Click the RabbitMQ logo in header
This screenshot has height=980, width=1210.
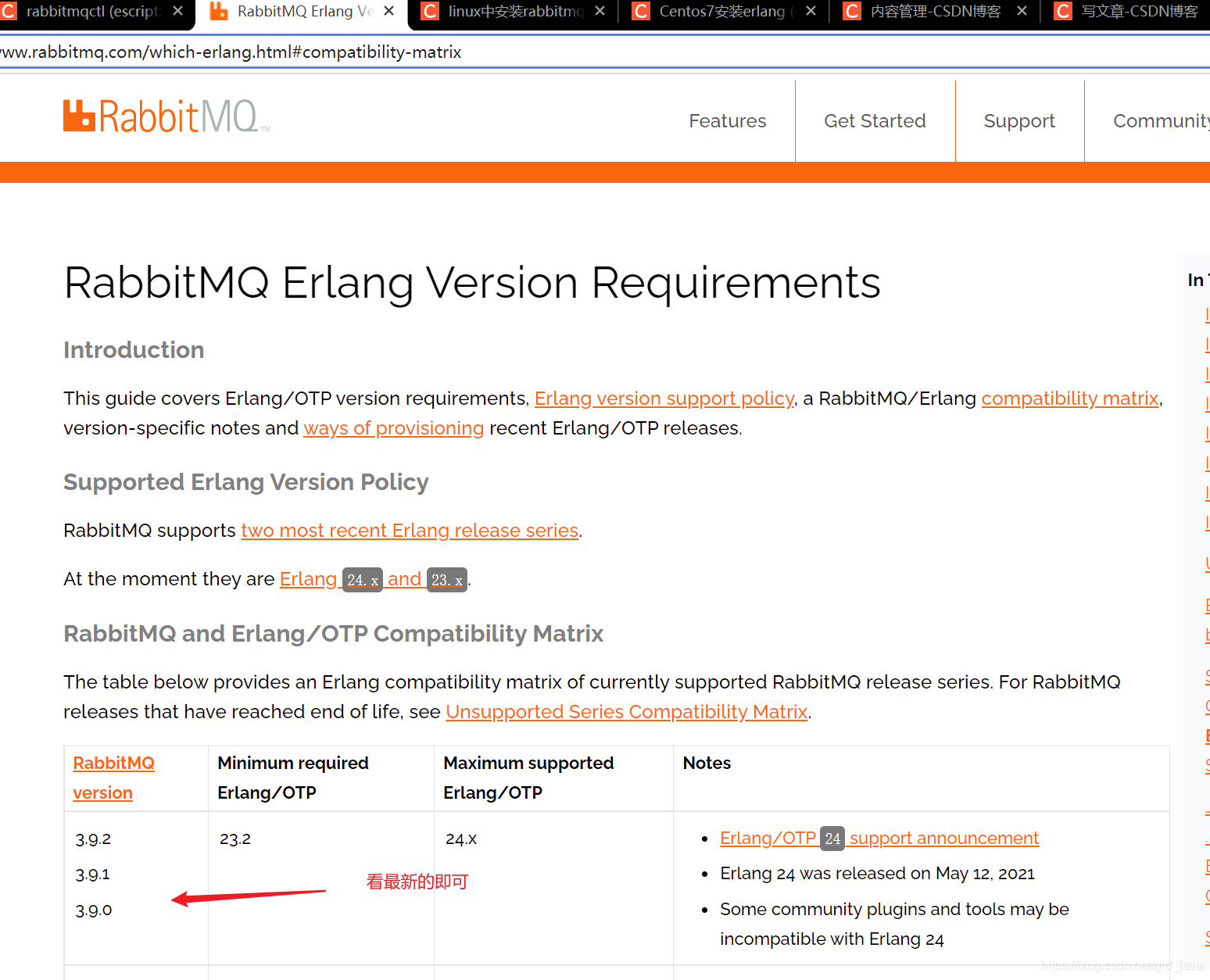pyautogui.click(x=166, y=116)
